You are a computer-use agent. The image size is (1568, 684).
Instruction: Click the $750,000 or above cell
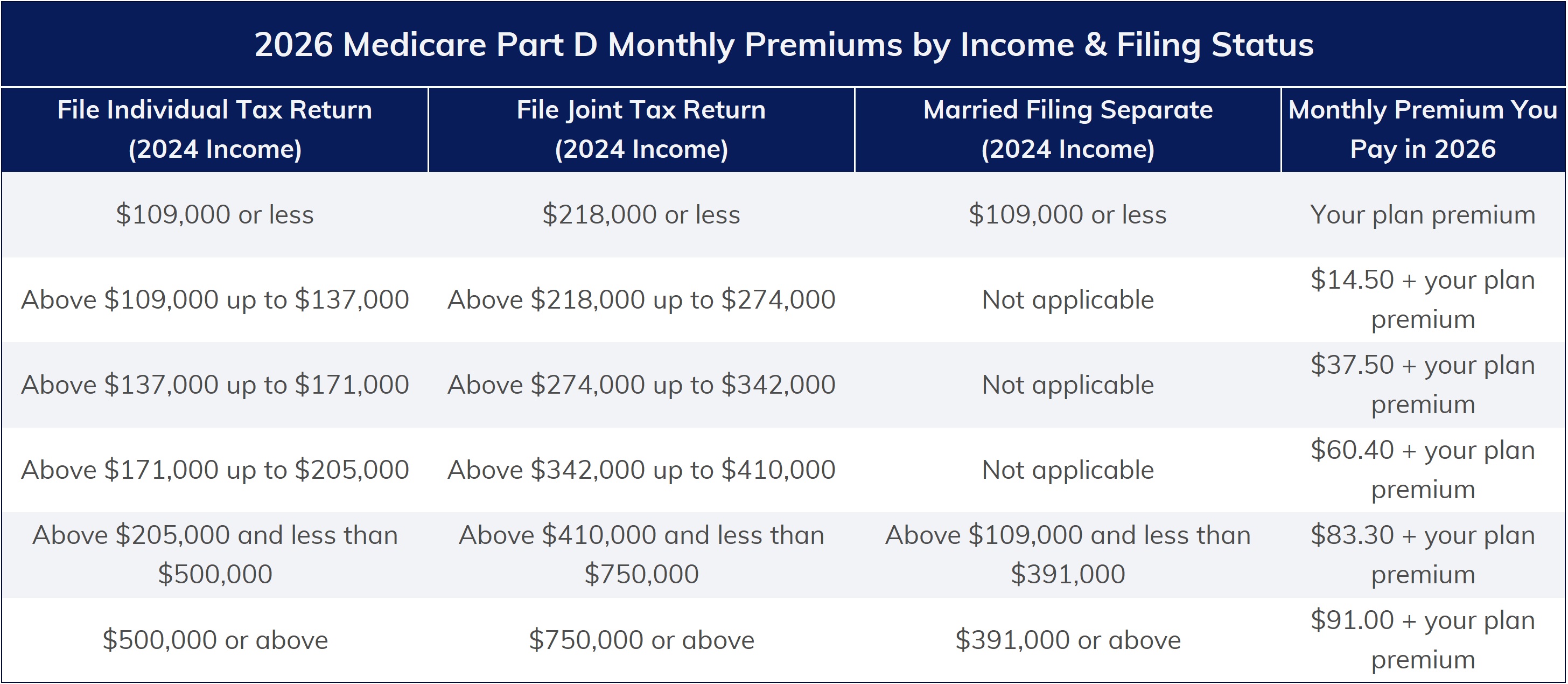[641, 639]
